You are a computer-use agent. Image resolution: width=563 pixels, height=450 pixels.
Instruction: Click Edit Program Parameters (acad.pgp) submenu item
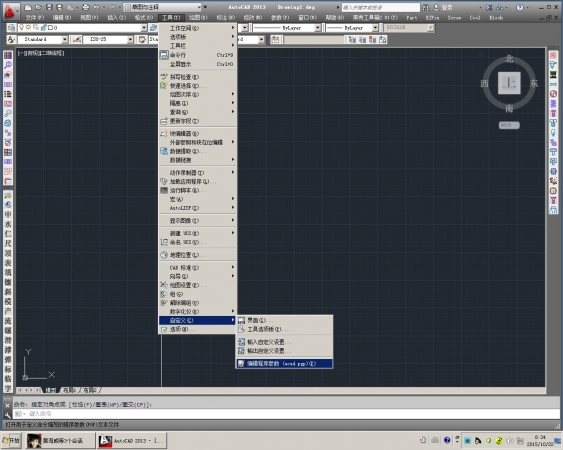point(284,363)
